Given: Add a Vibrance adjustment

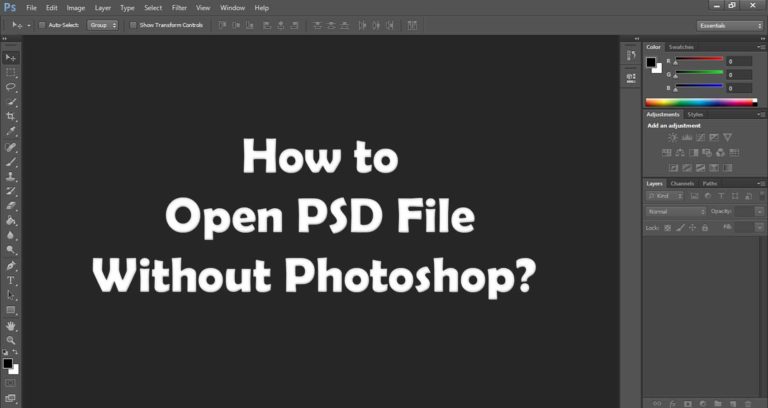Looking at the screenshot, I should pyautogui.click(x=727, y=138).
